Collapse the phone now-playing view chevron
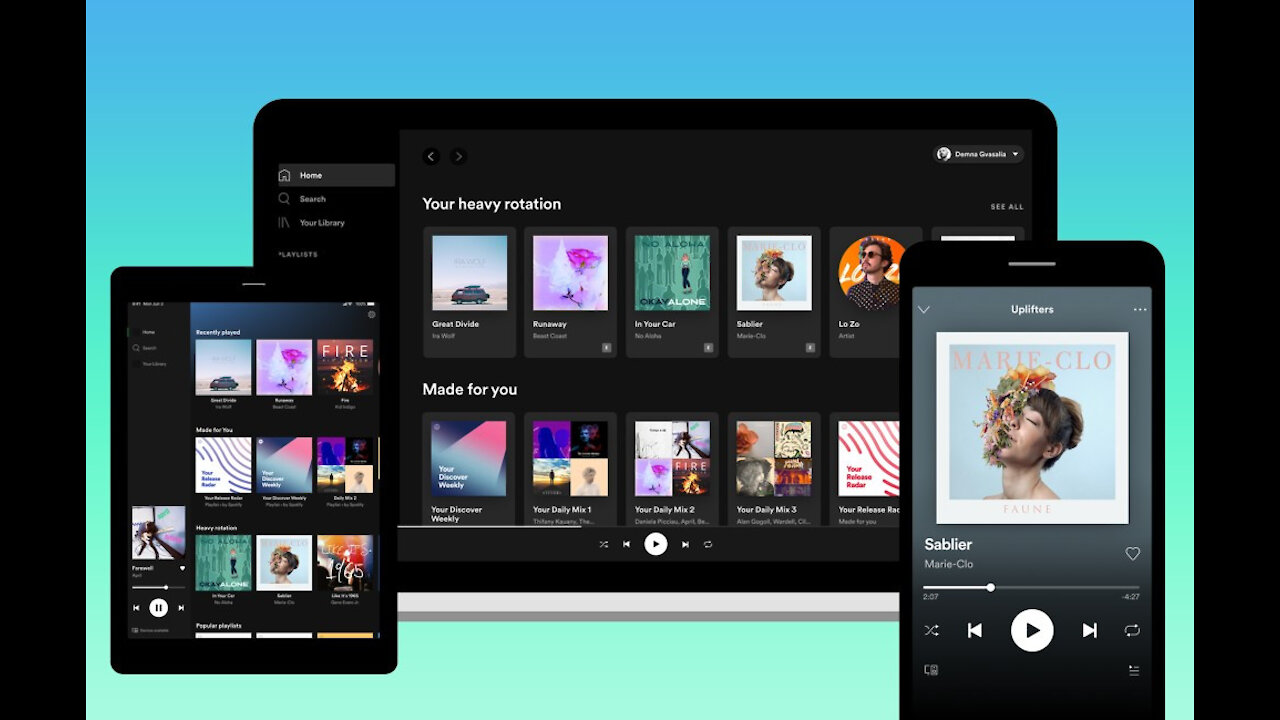This screenshot has width=1280, height=720. coord(924,310)
